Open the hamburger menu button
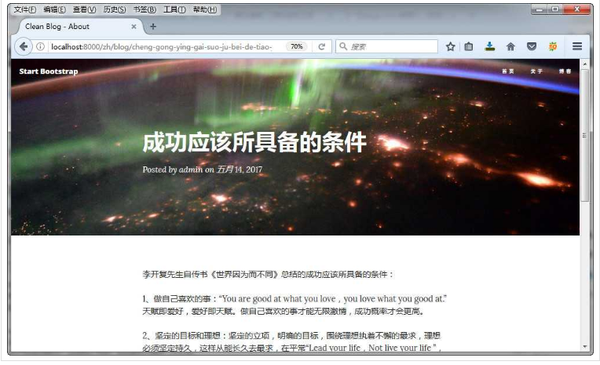 (577, 46)
